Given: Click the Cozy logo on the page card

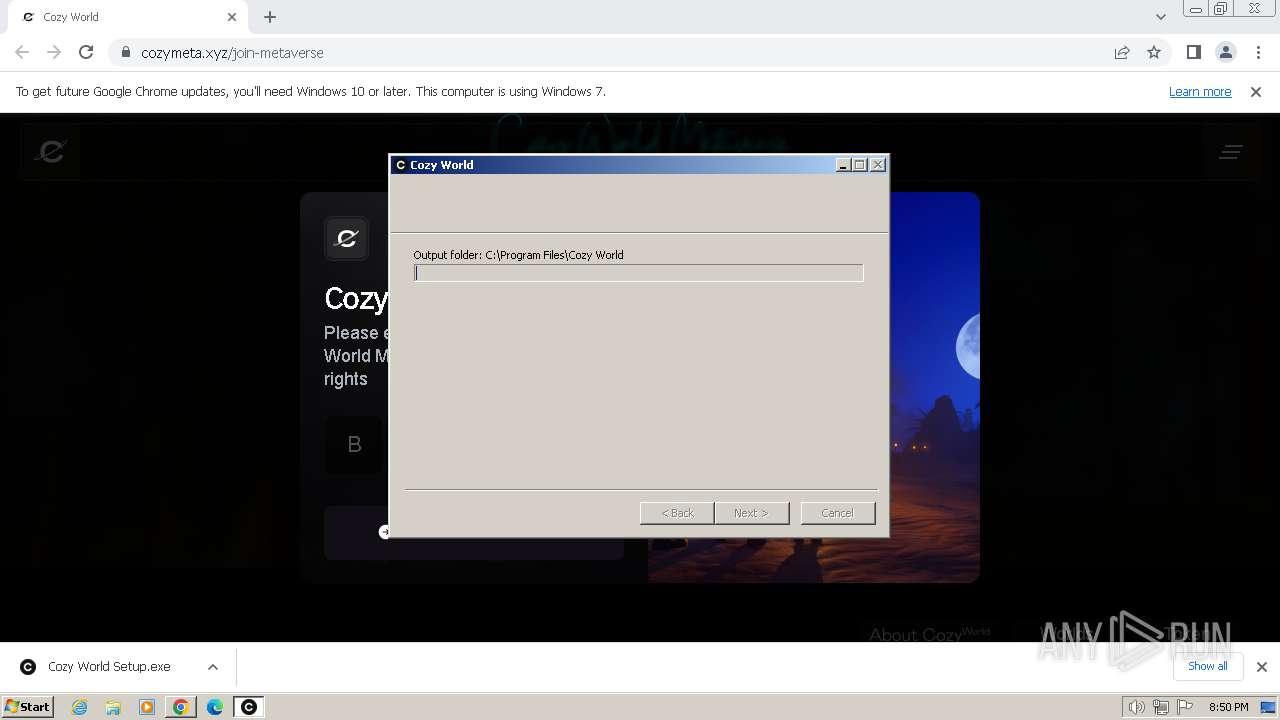Looking at the screenshot, I should tap(347, 238).
